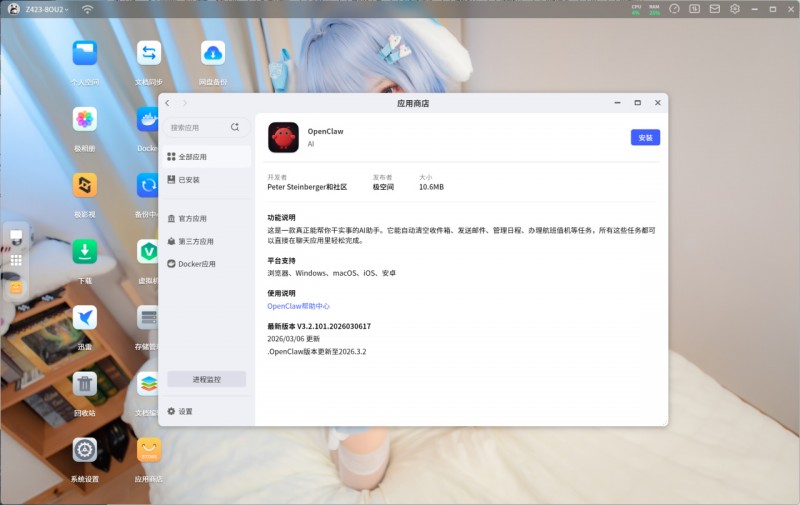Open the 存储管理 storage desktop icon
Screen dimensions: 800x505
pyautogui.click(x=147, y=318)
